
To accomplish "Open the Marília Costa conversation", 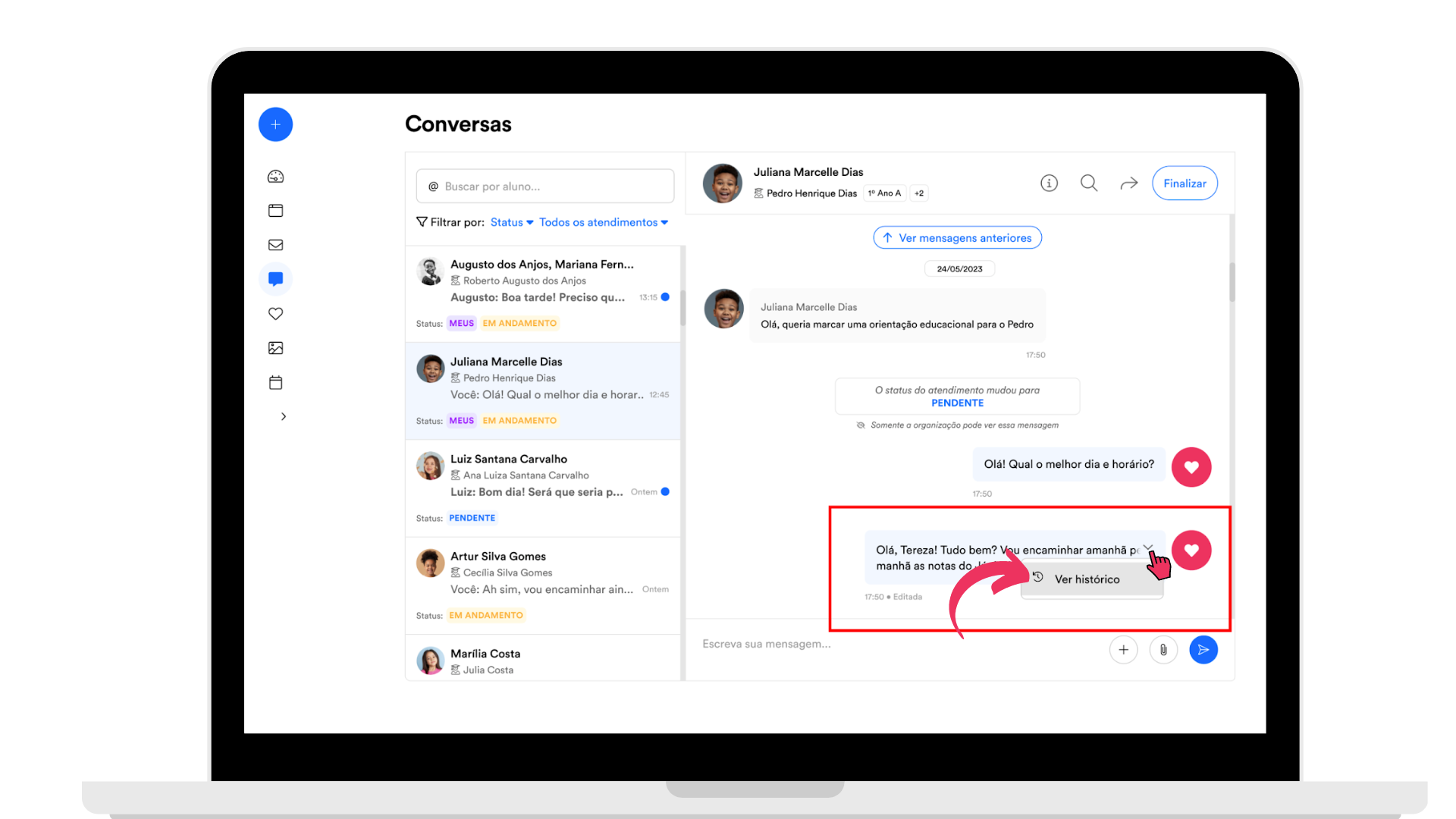I will pos(543,658).
